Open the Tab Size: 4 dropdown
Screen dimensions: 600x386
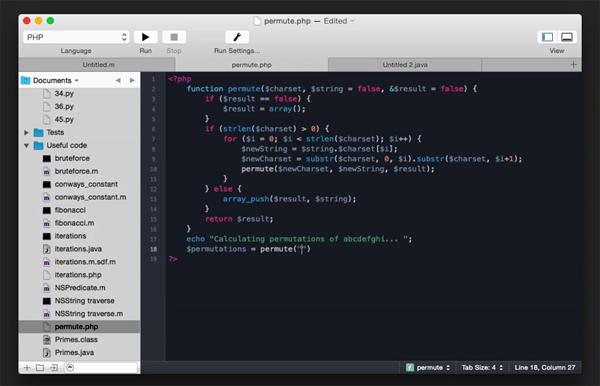coord(482,368)
